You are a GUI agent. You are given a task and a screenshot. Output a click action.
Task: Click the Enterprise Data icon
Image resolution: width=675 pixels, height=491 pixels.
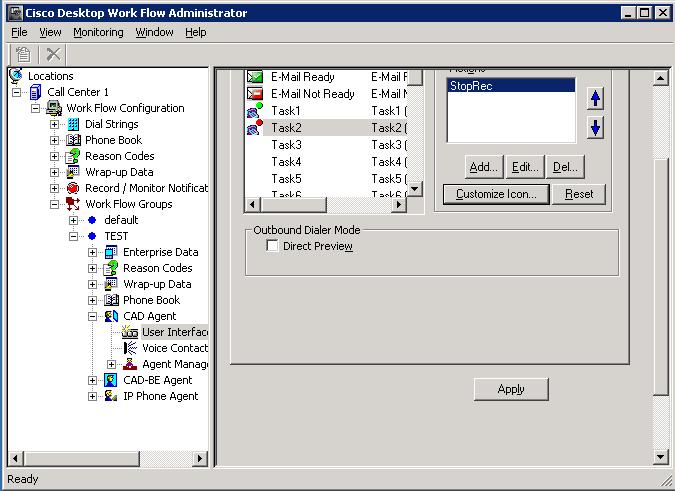[111, 252]
